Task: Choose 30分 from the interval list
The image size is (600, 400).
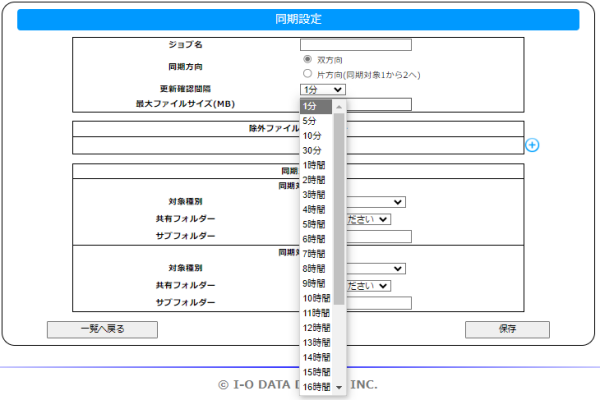Action: click(316, 150)
